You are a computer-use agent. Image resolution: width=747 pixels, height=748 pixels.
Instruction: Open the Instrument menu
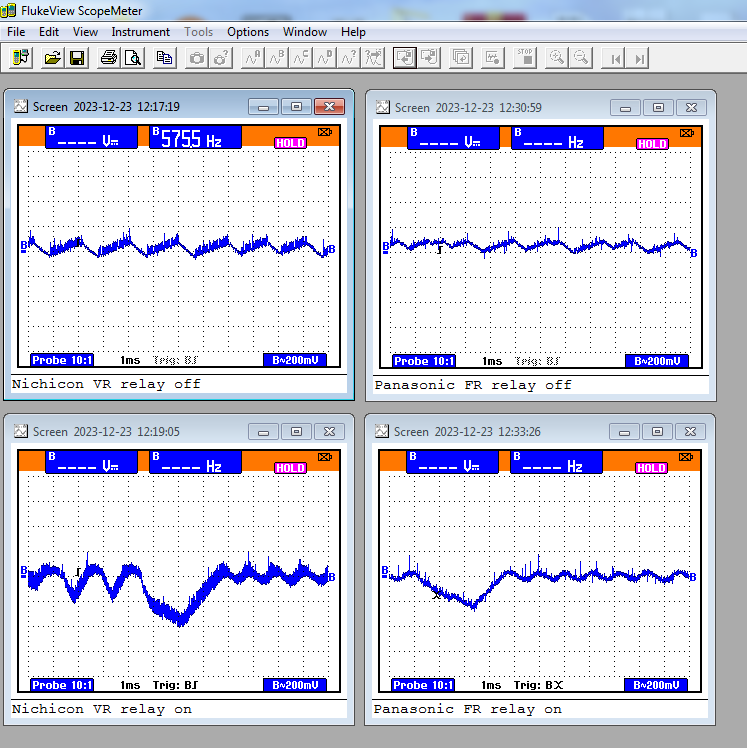pyautogui.click(x=141, y=32)
